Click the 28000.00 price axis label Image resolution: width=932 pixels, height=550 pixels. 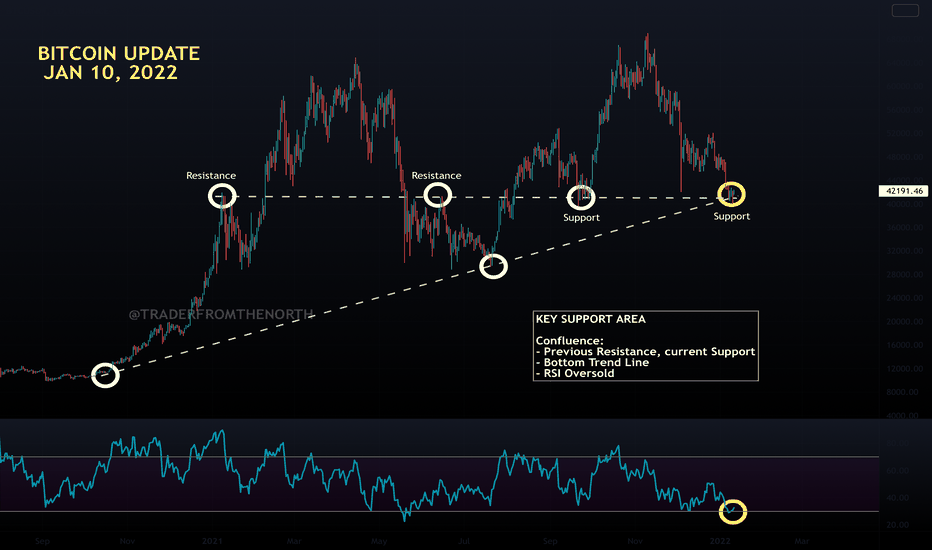[906, 275]
